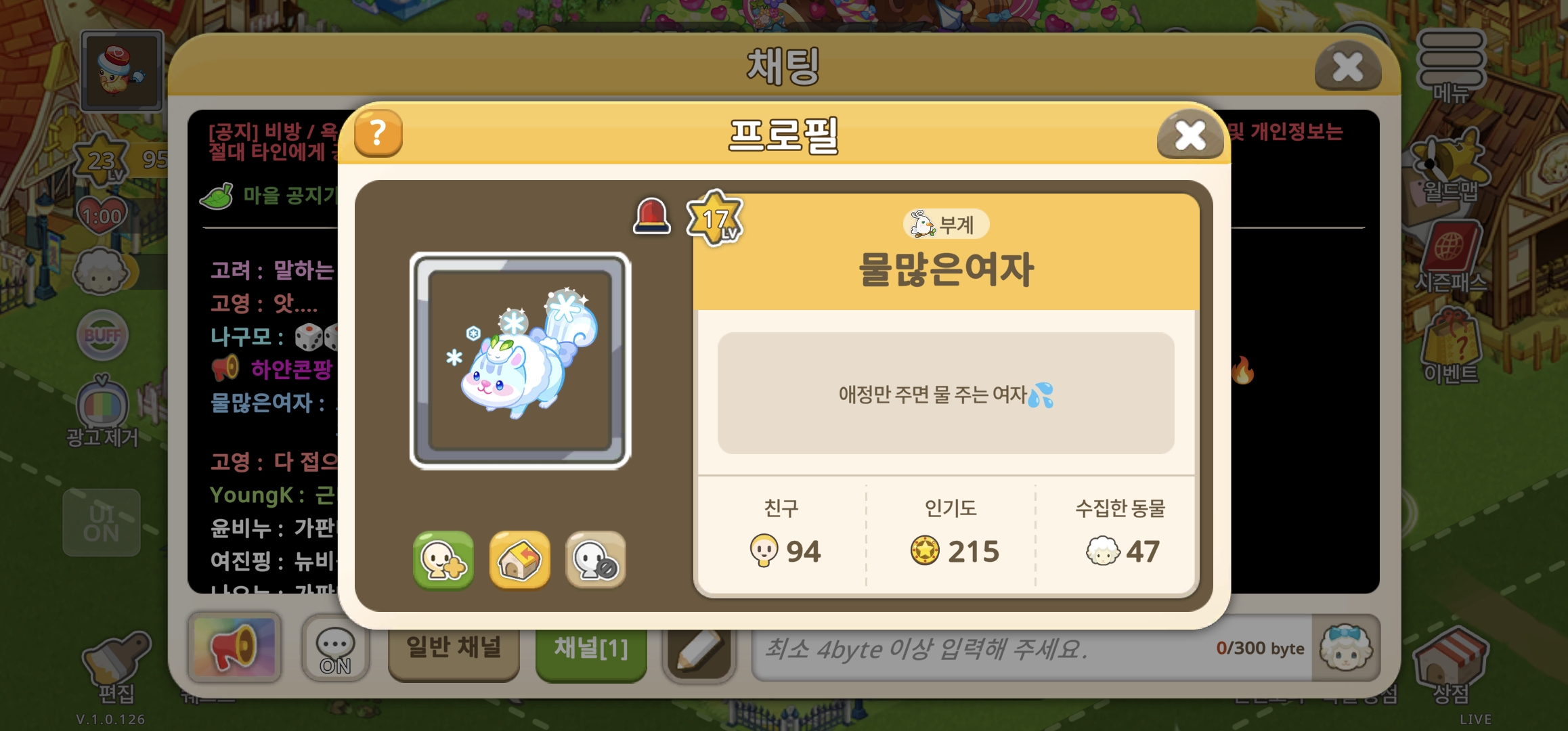This screenshot has height=731, width=1568.
Task: Close the 채팅 window
Action: [1348, 66]
